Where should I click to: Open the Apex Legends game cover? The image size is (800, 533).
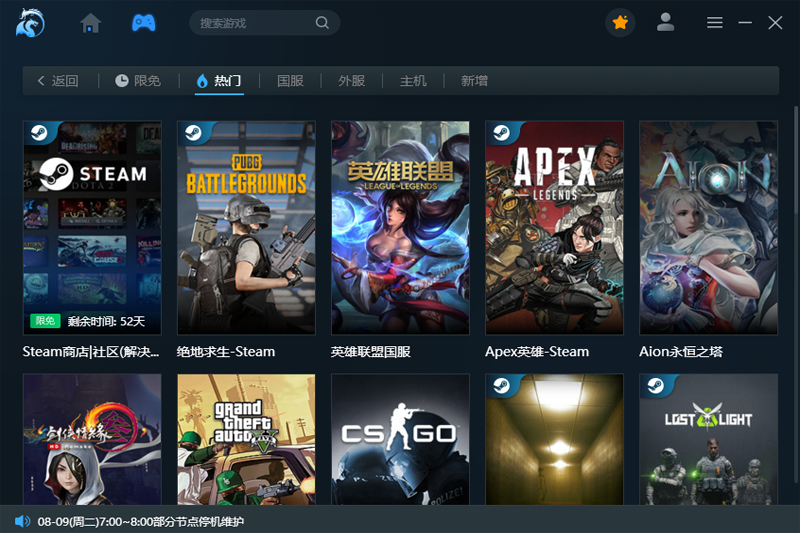tap(554, 227)
